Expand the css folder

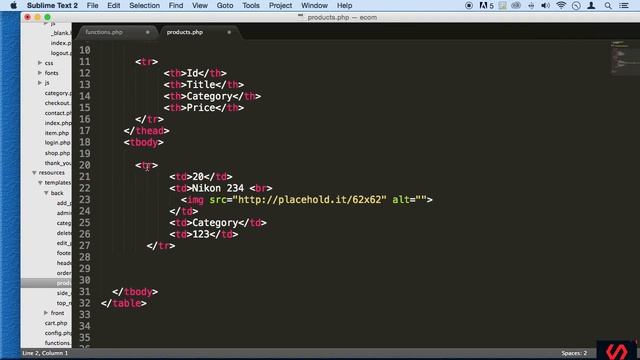pos(40,63)
